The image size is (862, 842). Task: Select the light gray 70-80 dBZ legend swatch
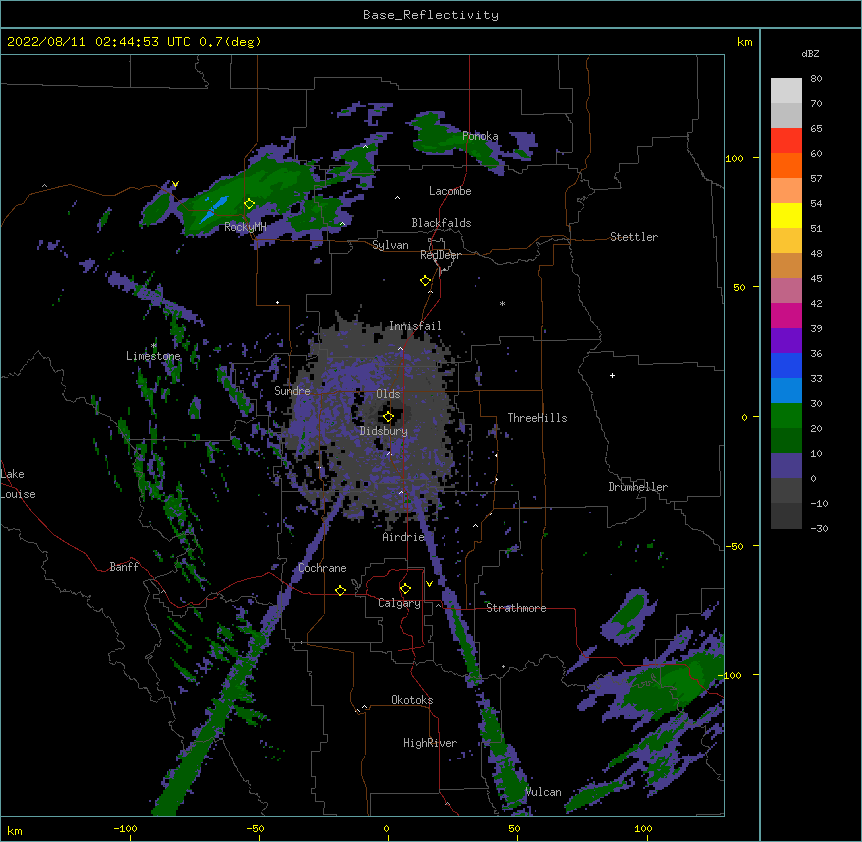(x=786, y=91)
